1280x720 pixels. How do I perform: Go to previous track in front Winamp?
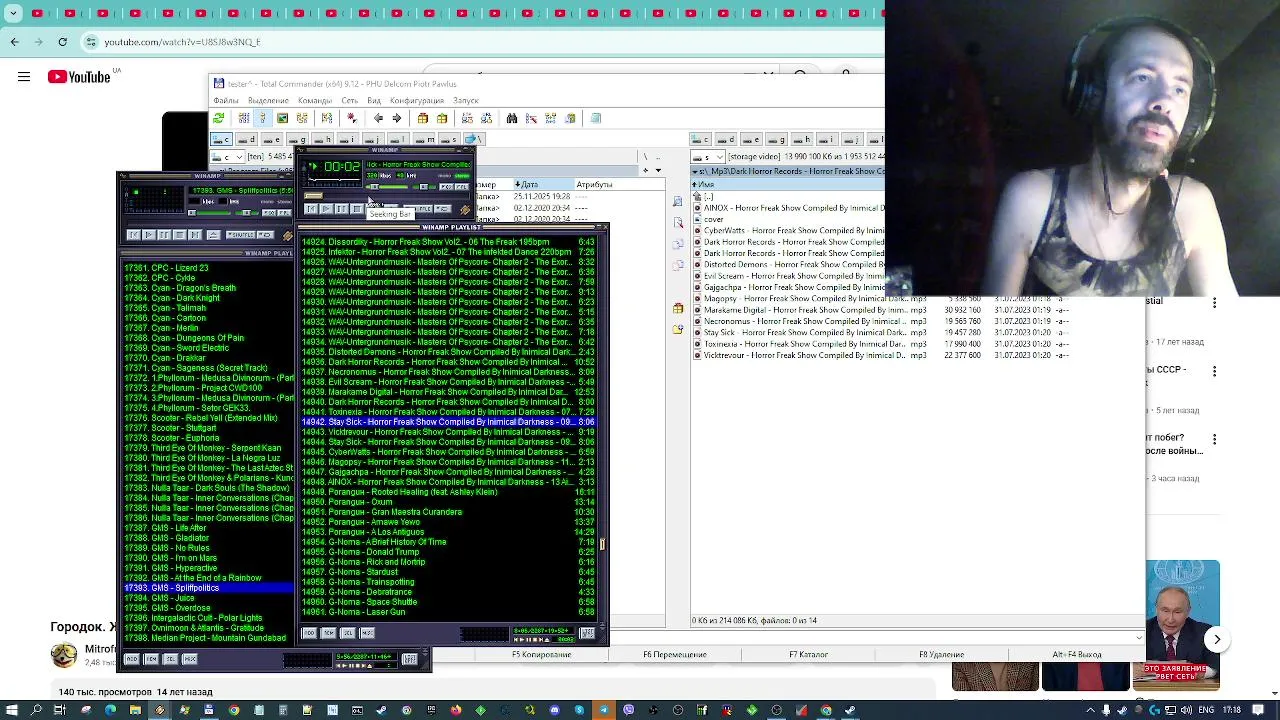(311, 209)
